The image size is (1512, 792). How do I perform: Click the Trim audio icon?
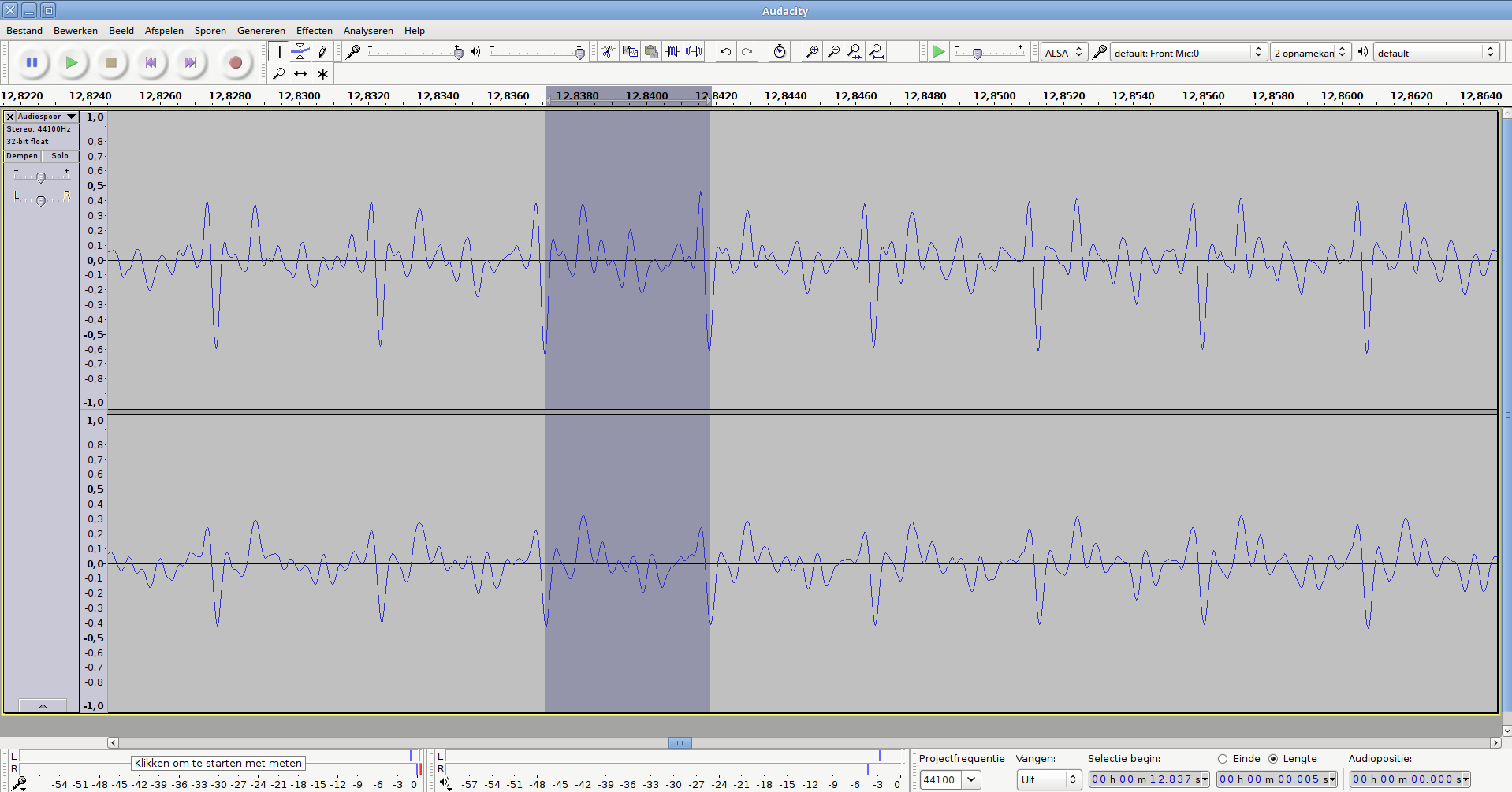(672, 52)
